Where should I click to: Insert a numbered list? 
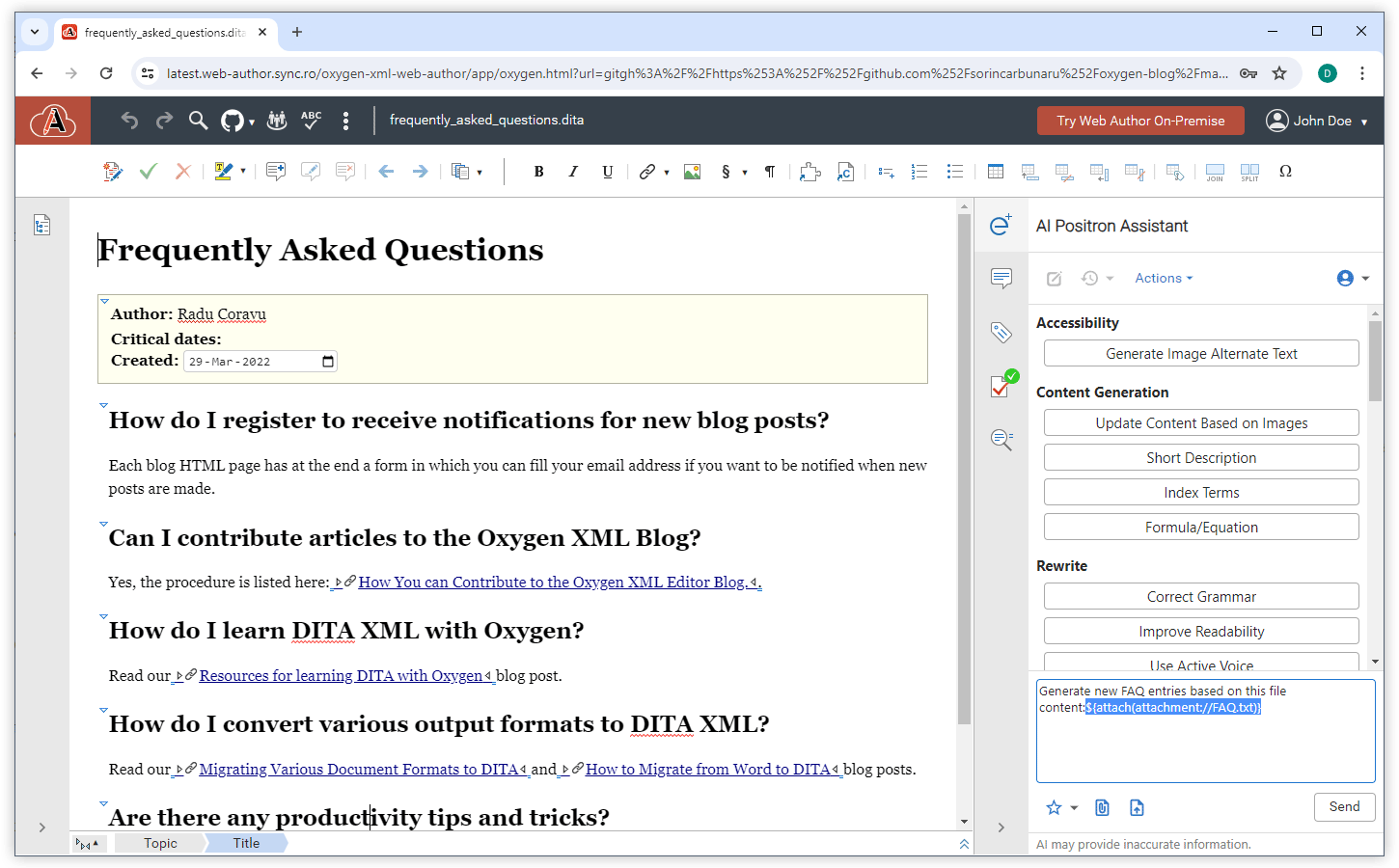pos(919,172)
